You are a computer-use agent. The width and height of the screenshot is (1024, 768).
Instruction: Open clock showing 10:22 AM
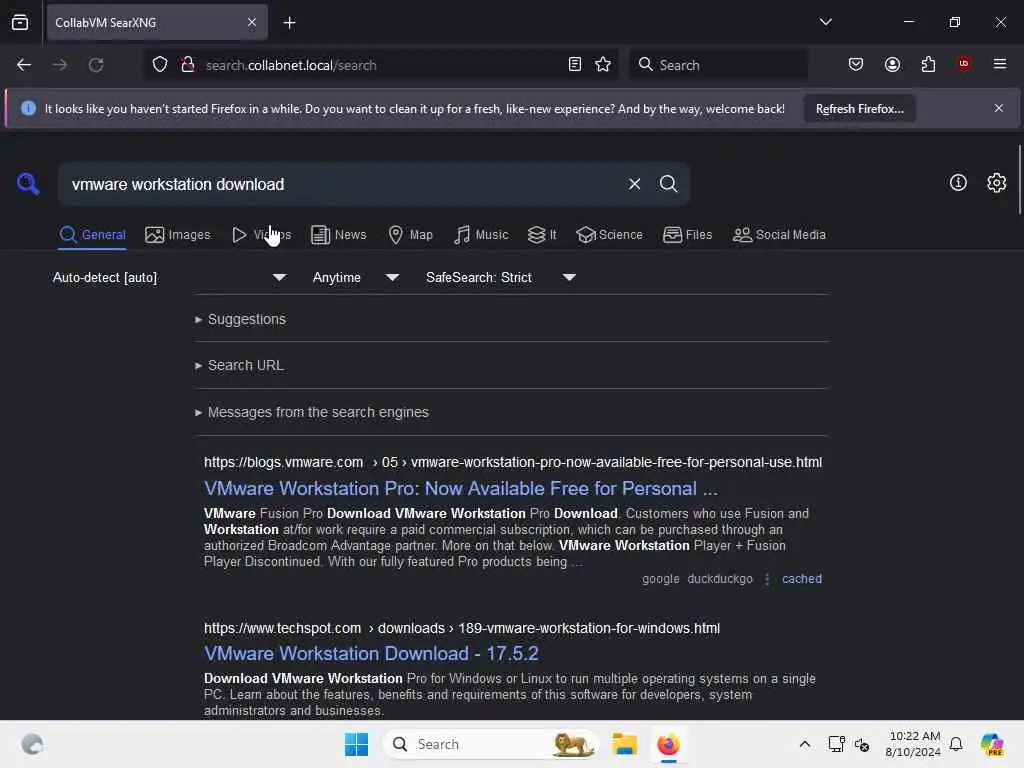913,744
